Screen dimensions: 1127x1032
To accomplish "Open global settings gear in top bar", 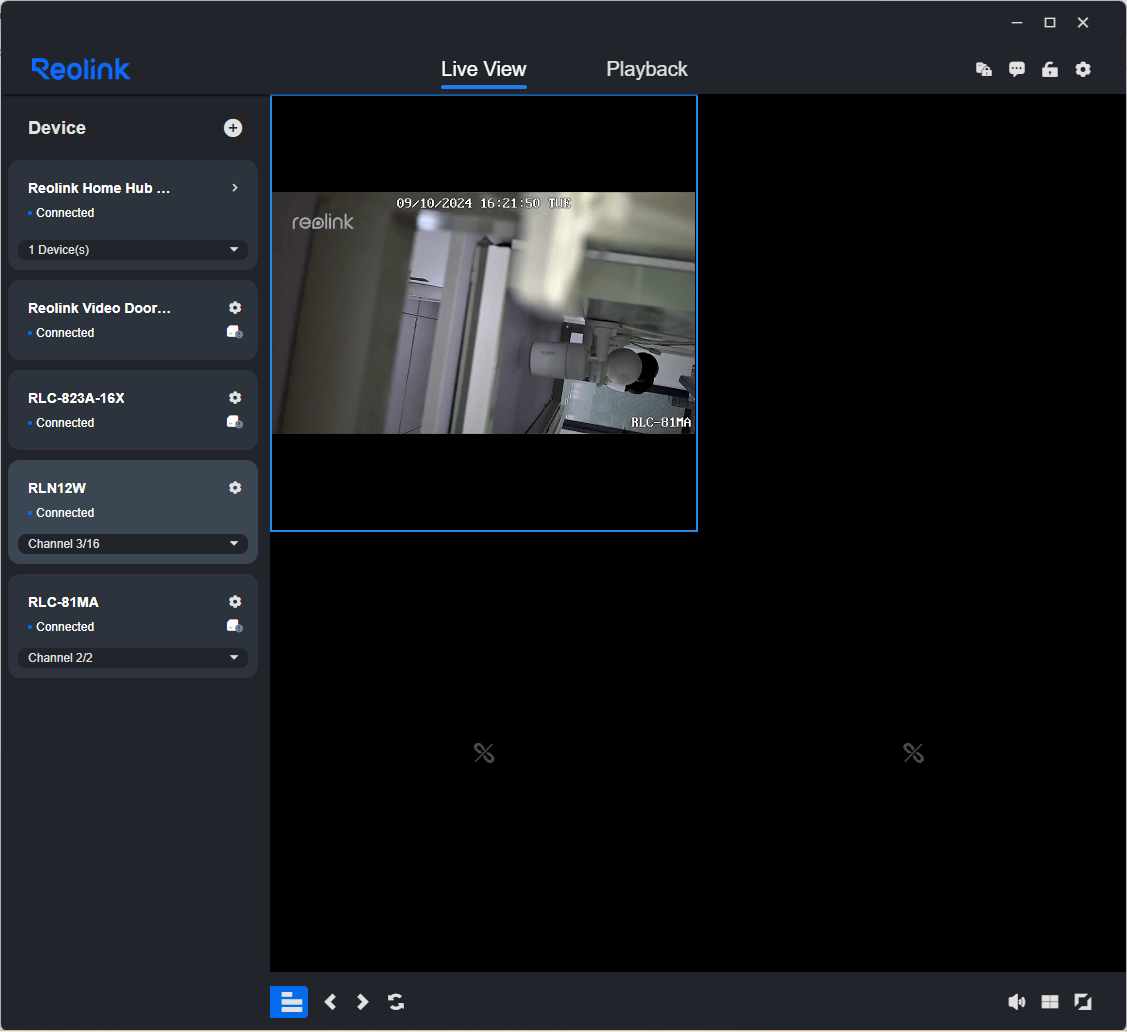I will point(1083,69).
